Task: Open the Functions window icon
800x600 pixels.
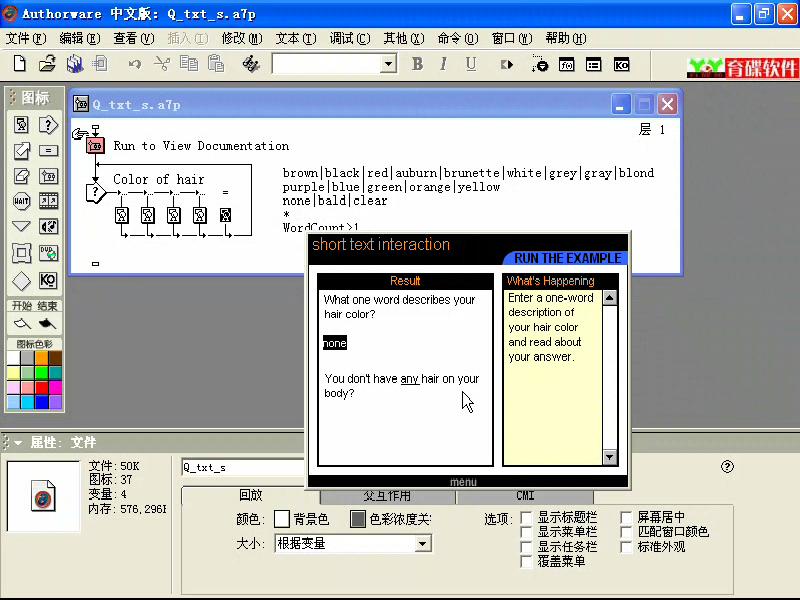Action: pyautogui.click(x=566, y=65)
